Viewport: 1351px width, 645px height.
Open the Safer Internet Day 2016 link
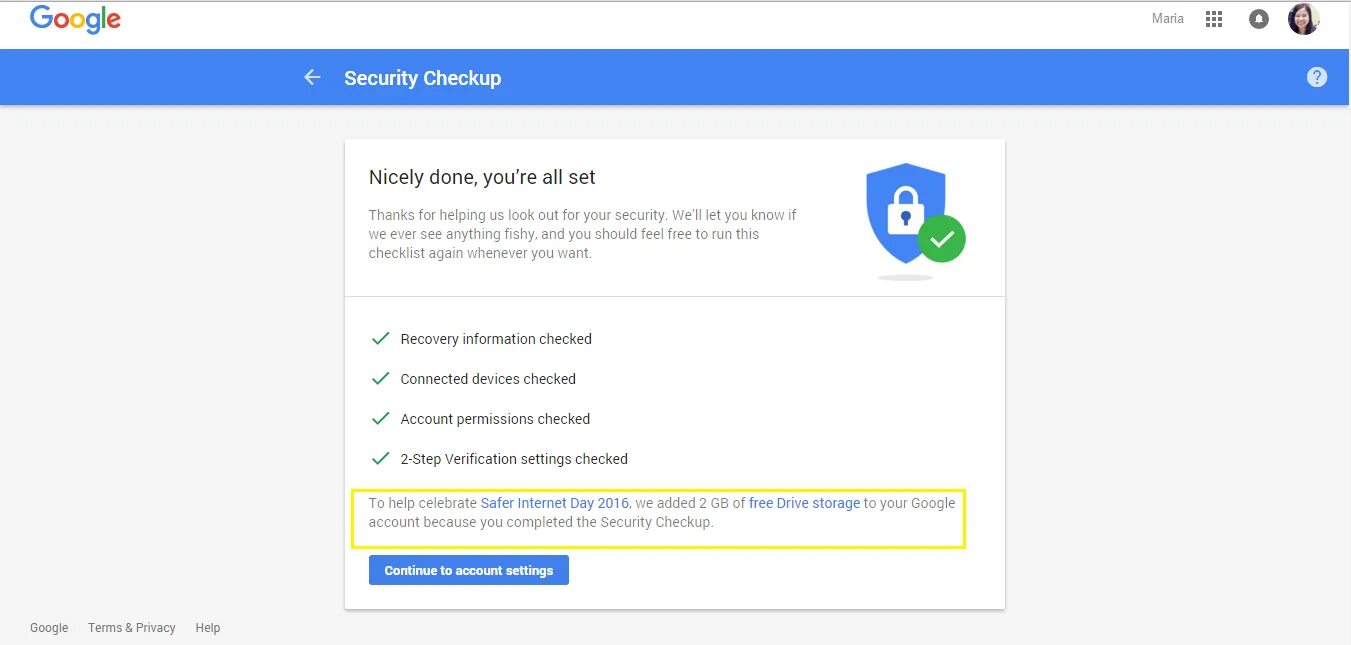tap(555, 503)
